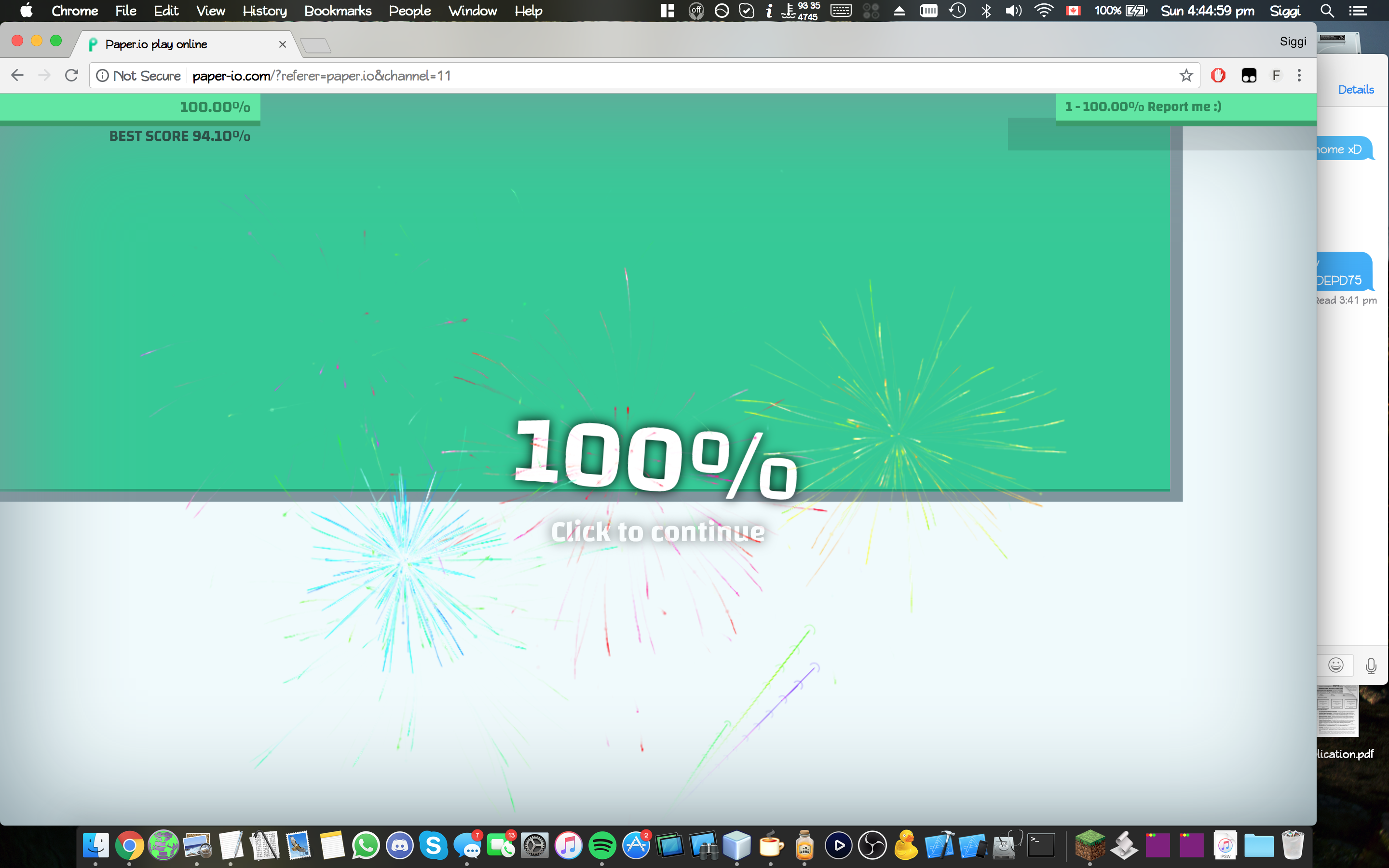Open the volume control in menu bar
This screenshot has height=868, width=1389.
pos(1014,11)
